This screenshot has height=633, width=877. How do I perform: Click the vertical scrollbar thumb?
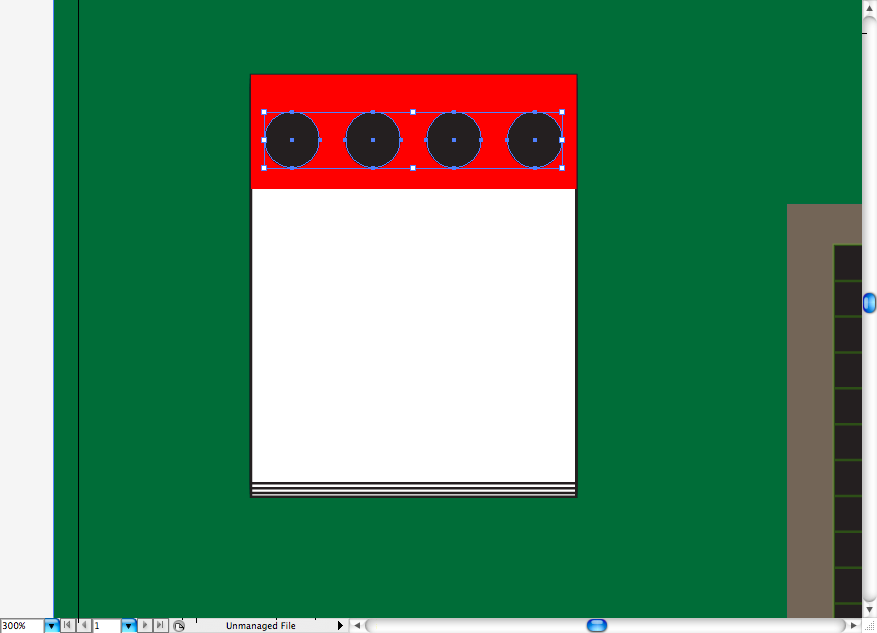(x=869, y=303)
